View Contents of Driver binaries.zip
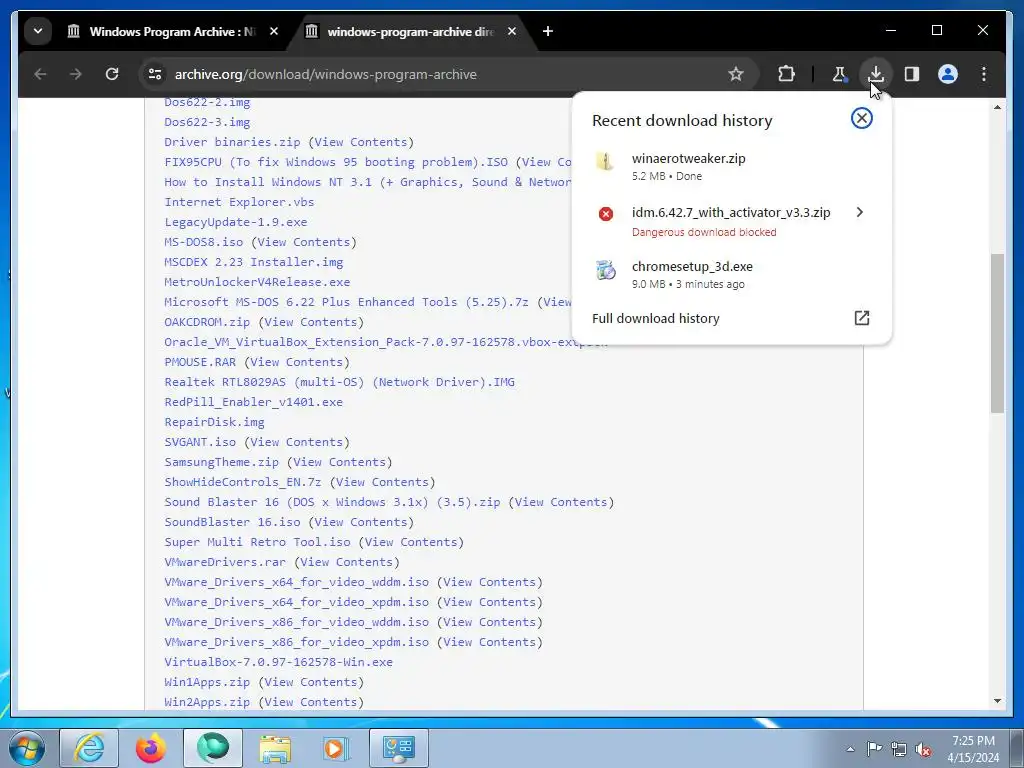Image resolution: width=1024 pixels, height=768 pixels. 360,142
